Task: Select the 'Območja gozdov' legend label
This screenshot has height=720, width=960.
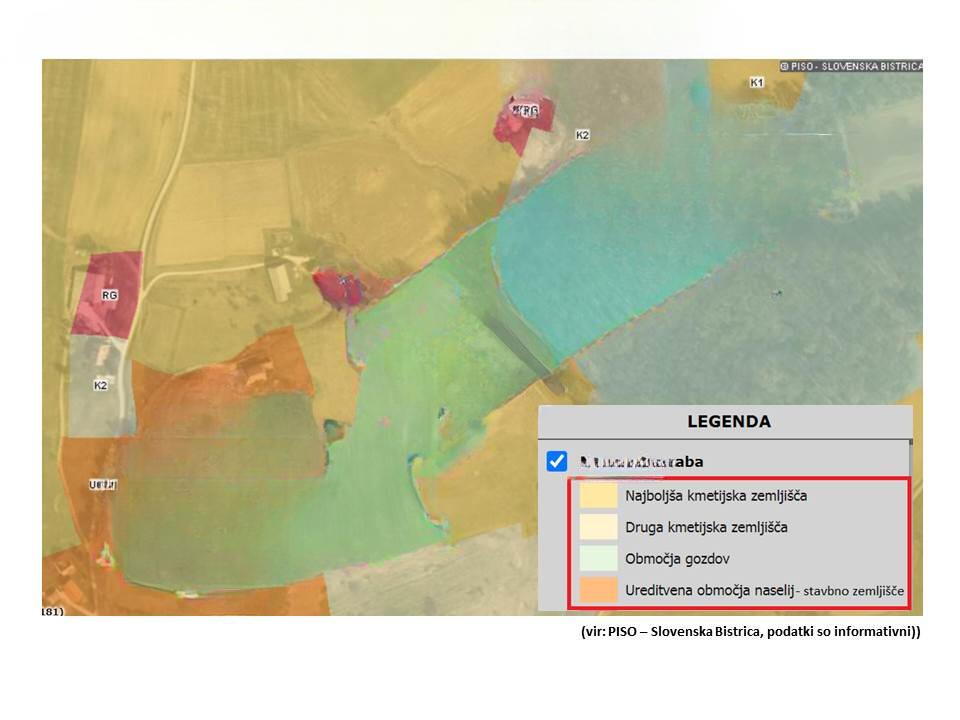Action: [x=677, y=559]
